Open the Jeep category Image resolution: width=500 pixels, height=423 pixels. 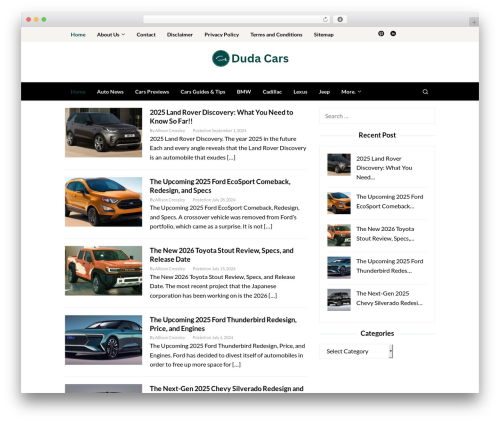click(324, 92)
